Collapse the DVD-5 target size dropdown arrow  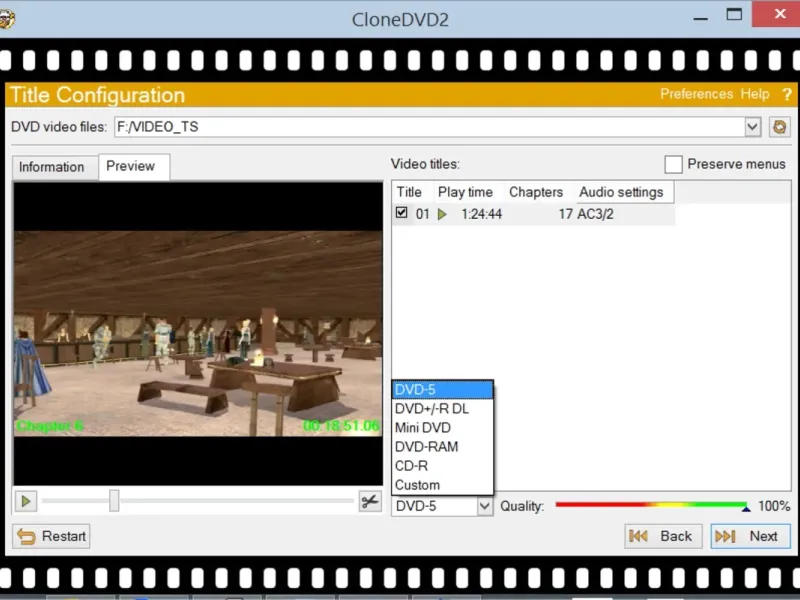(485, 506)
